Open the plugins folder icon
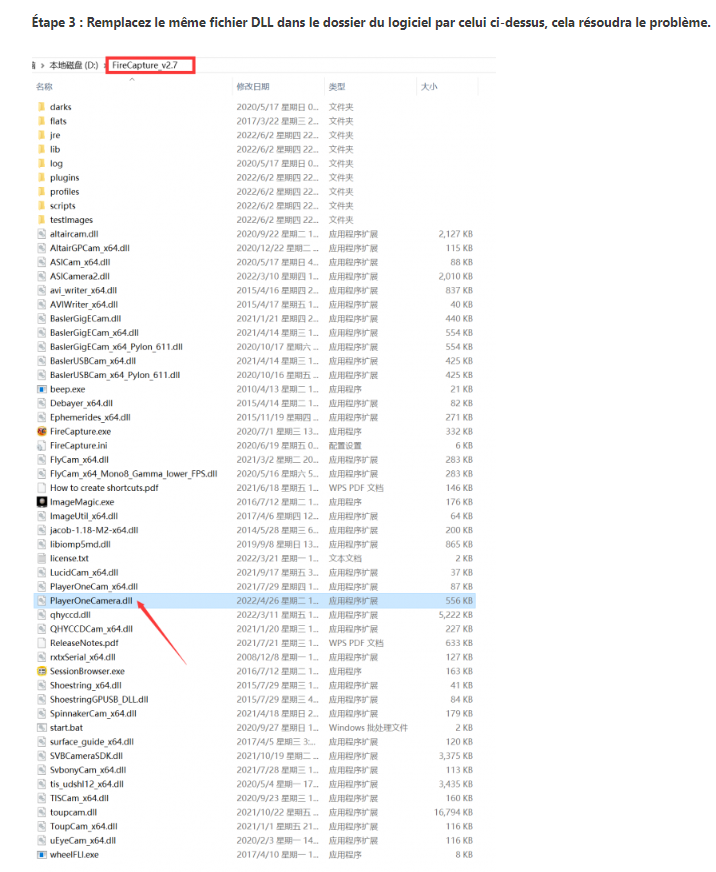Viewport: 716px width, 872px height. tap(42, 177)
